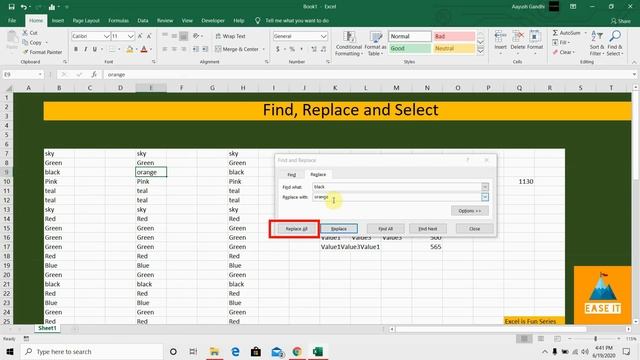Apply Accounting dollar number format
Viewport: 640px width, 360px height.
pos(278,49)
